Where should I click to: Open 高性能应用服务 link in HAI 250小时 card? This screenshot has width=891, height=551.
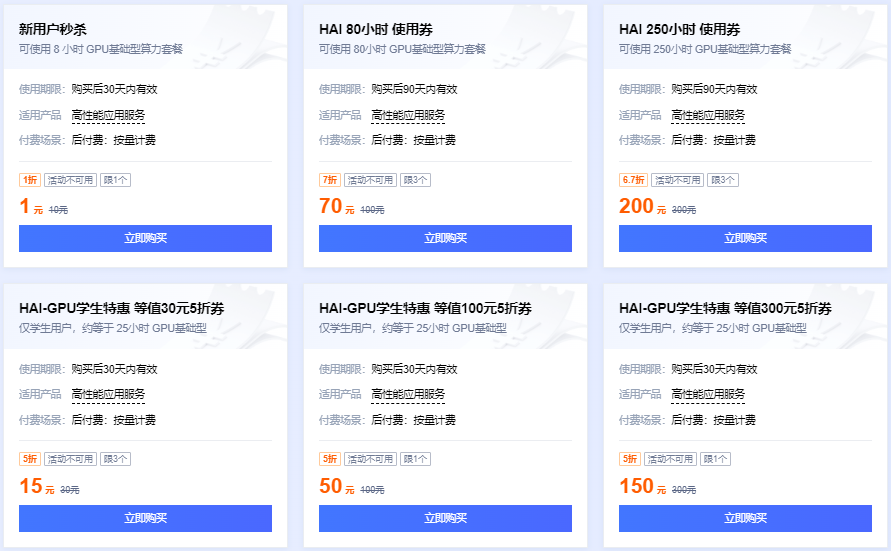[x=708, y=115]
